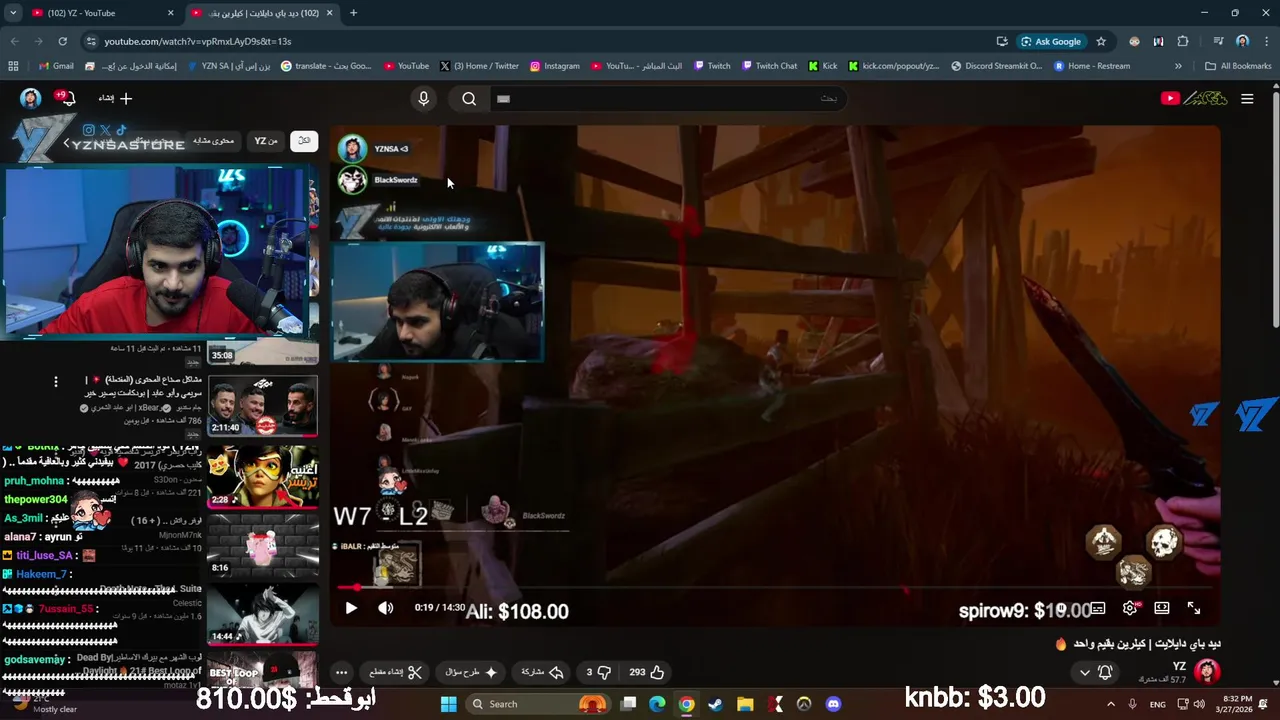
Task: Select the 'من YZ' filter chip
Action: (265, 141)
